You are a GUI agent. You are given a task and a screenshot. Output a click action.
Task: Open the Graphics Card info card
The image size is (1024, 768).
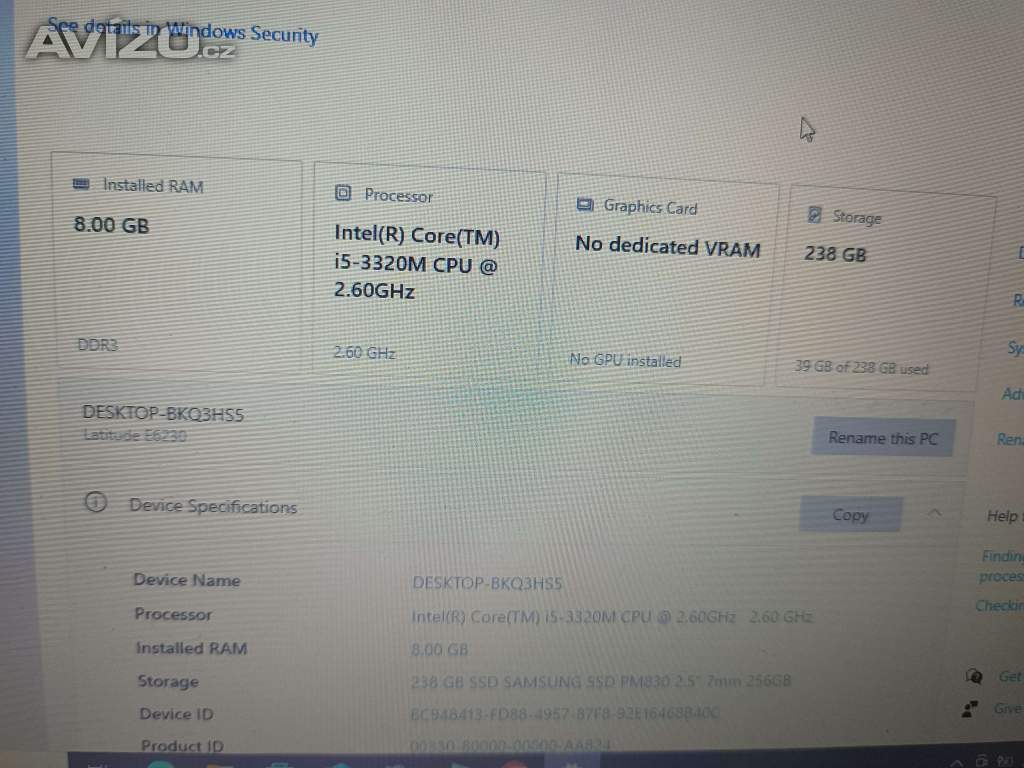(665, 279)
